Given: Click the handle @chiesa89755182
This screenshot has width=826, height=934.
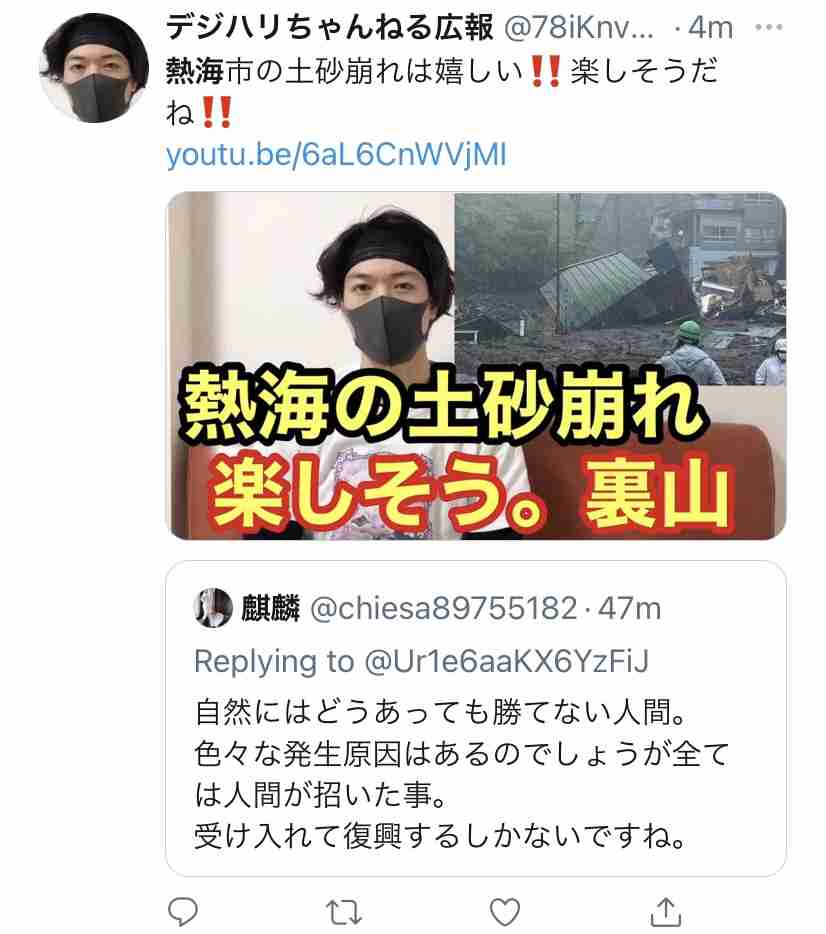Looking at the screenshot, I should point(444,608).
